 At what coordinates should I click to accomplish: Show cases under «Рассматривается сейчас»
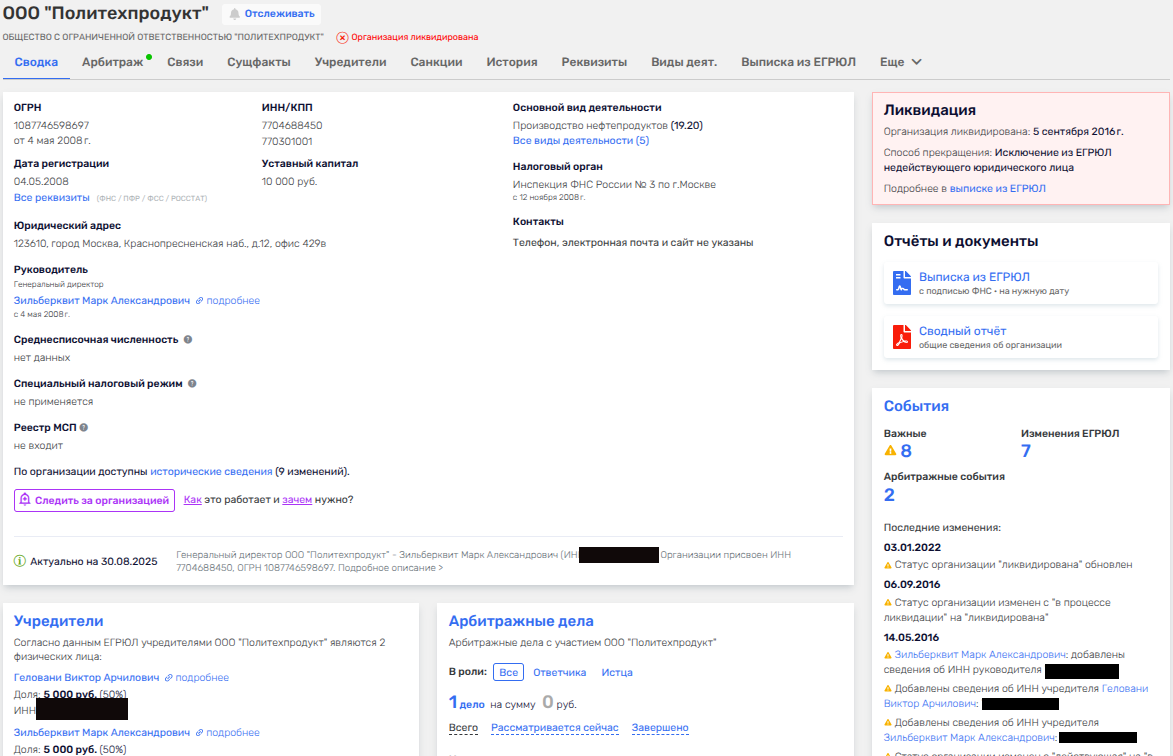pyautogui.click(x=554, y=727)
